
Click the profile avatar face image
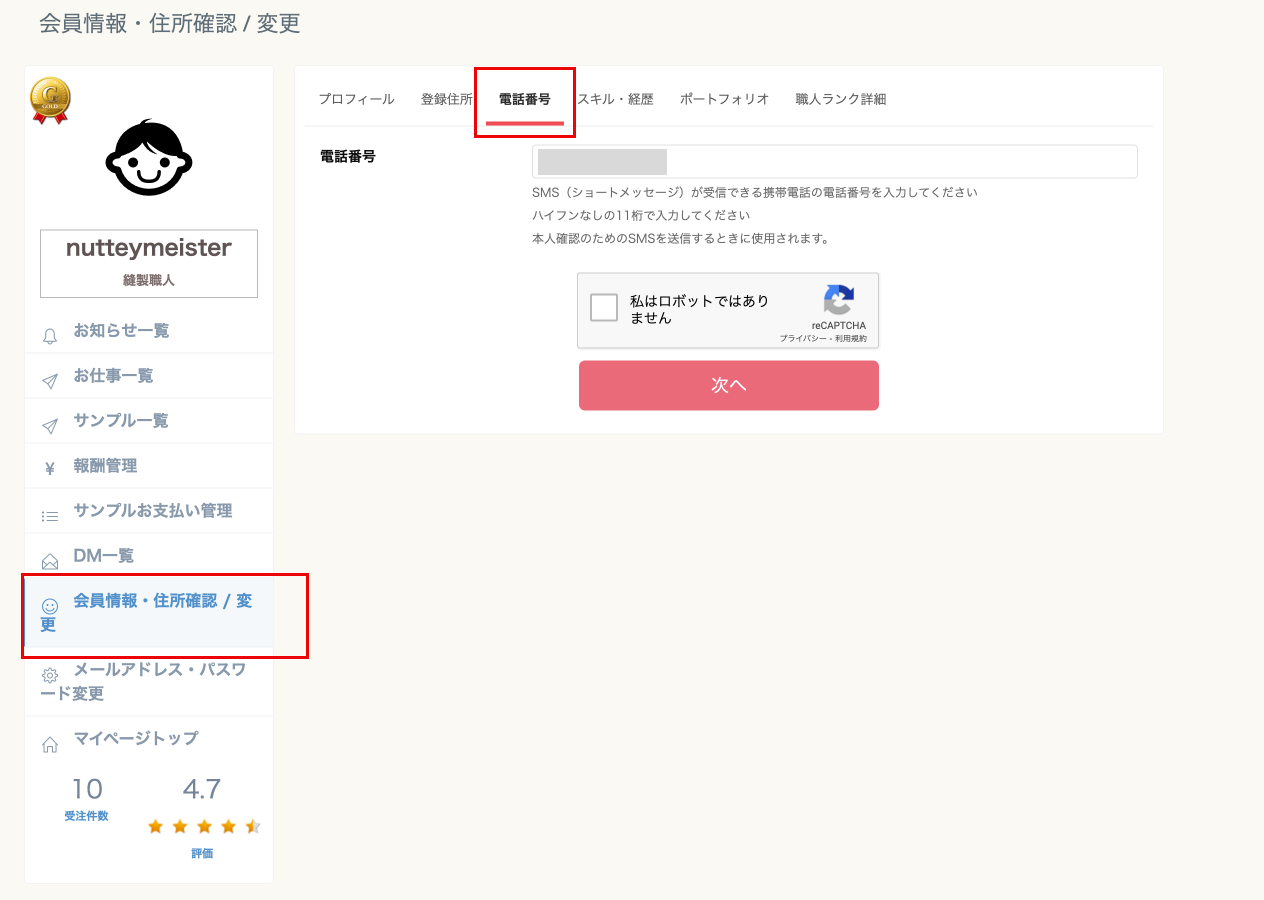click(149, 158)
